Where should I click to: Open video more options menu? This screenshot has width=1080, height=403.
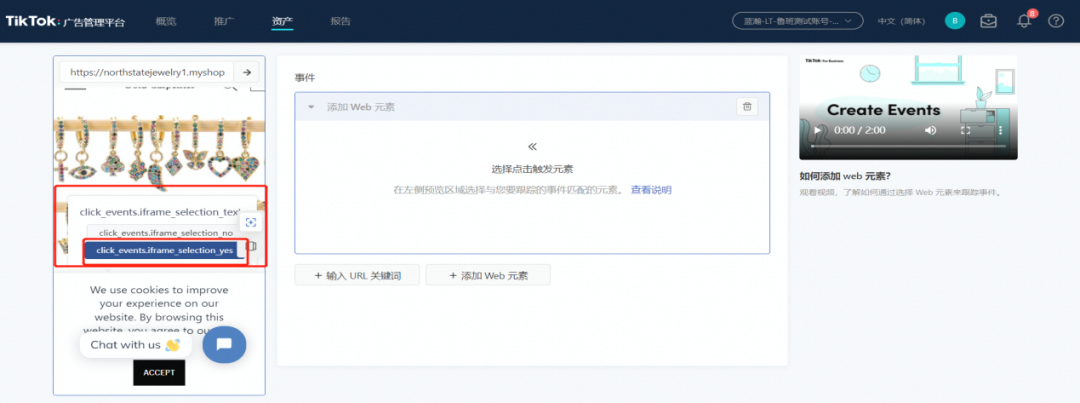[1001, 130]
